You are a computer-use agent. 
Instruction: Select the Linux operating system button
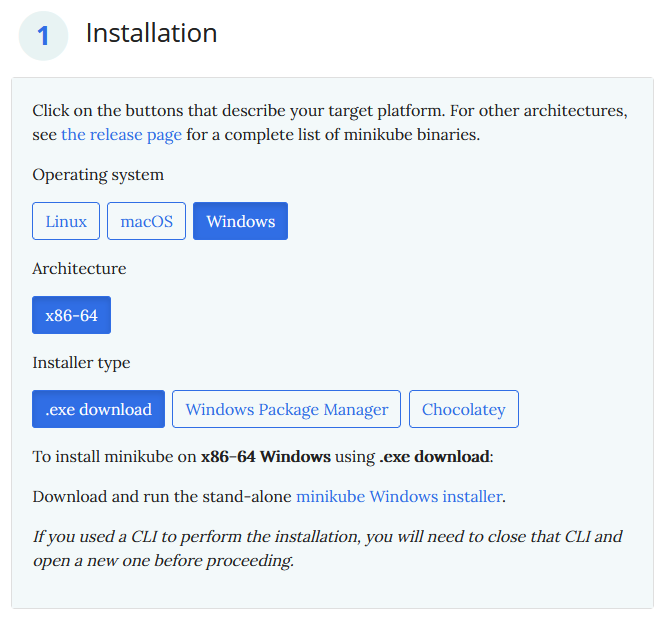66,221
